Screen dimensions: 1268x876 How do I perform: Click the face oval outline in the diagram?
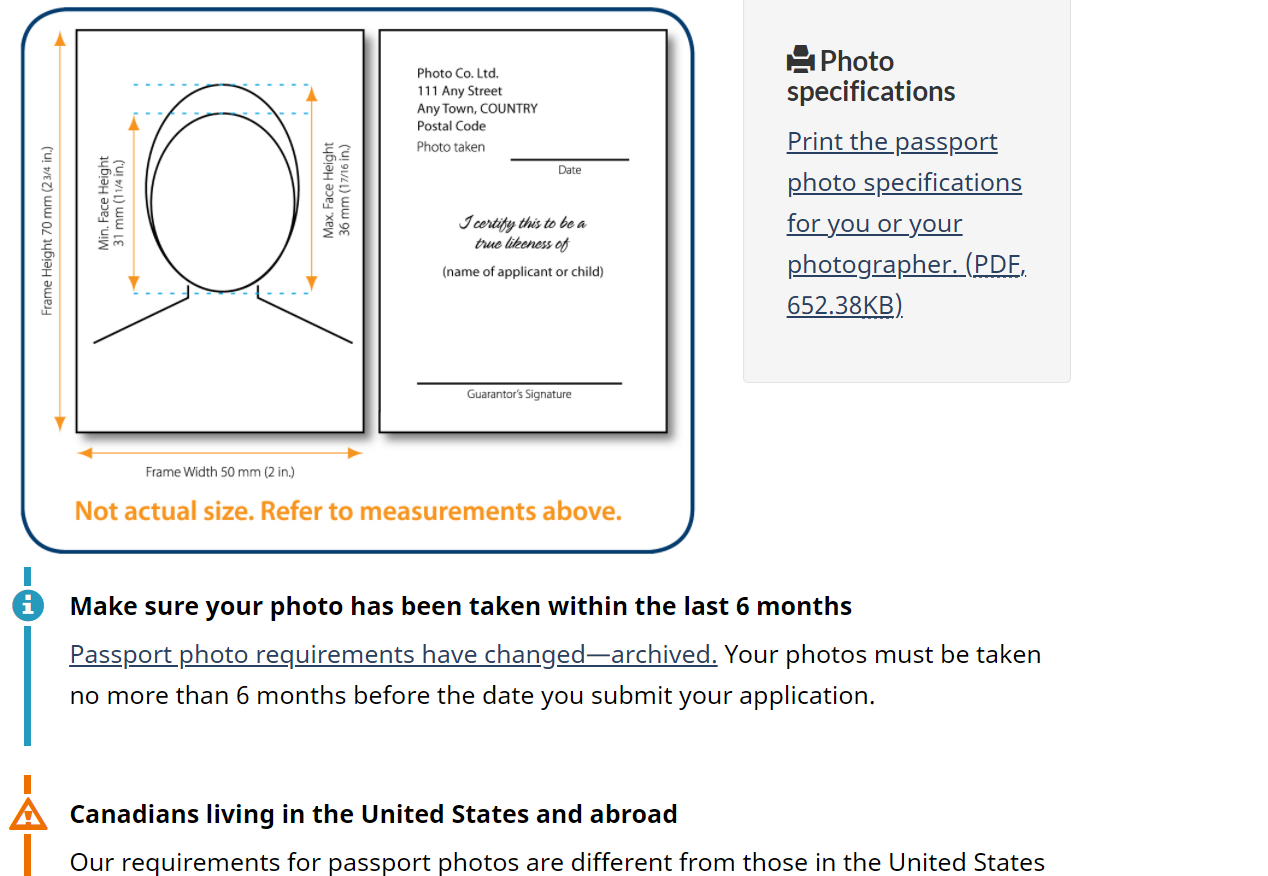(x=223, y=188)
